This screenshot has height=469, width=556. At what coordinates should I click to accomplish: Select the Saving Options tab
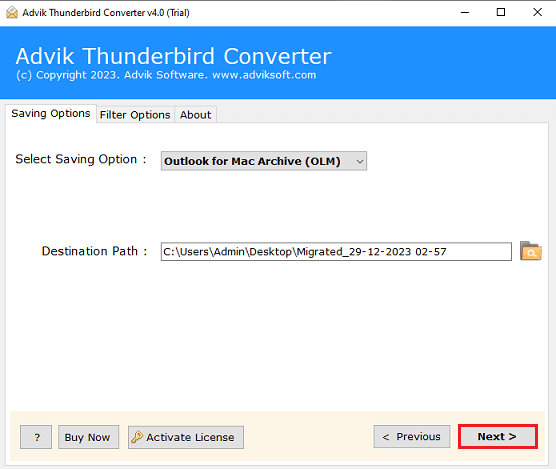coord(51,113)
